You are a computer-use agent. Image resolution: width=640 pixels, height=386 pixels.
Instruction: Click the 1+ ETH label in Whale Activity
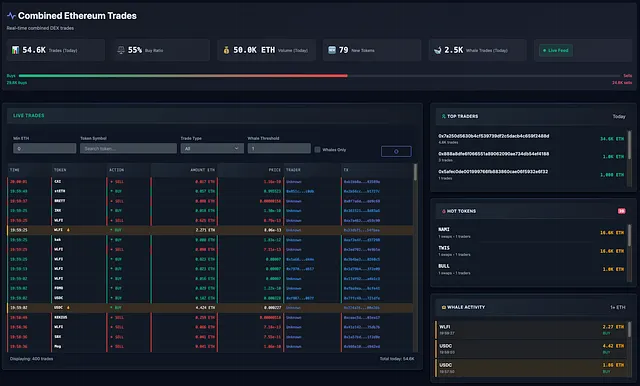click(618, 307)
